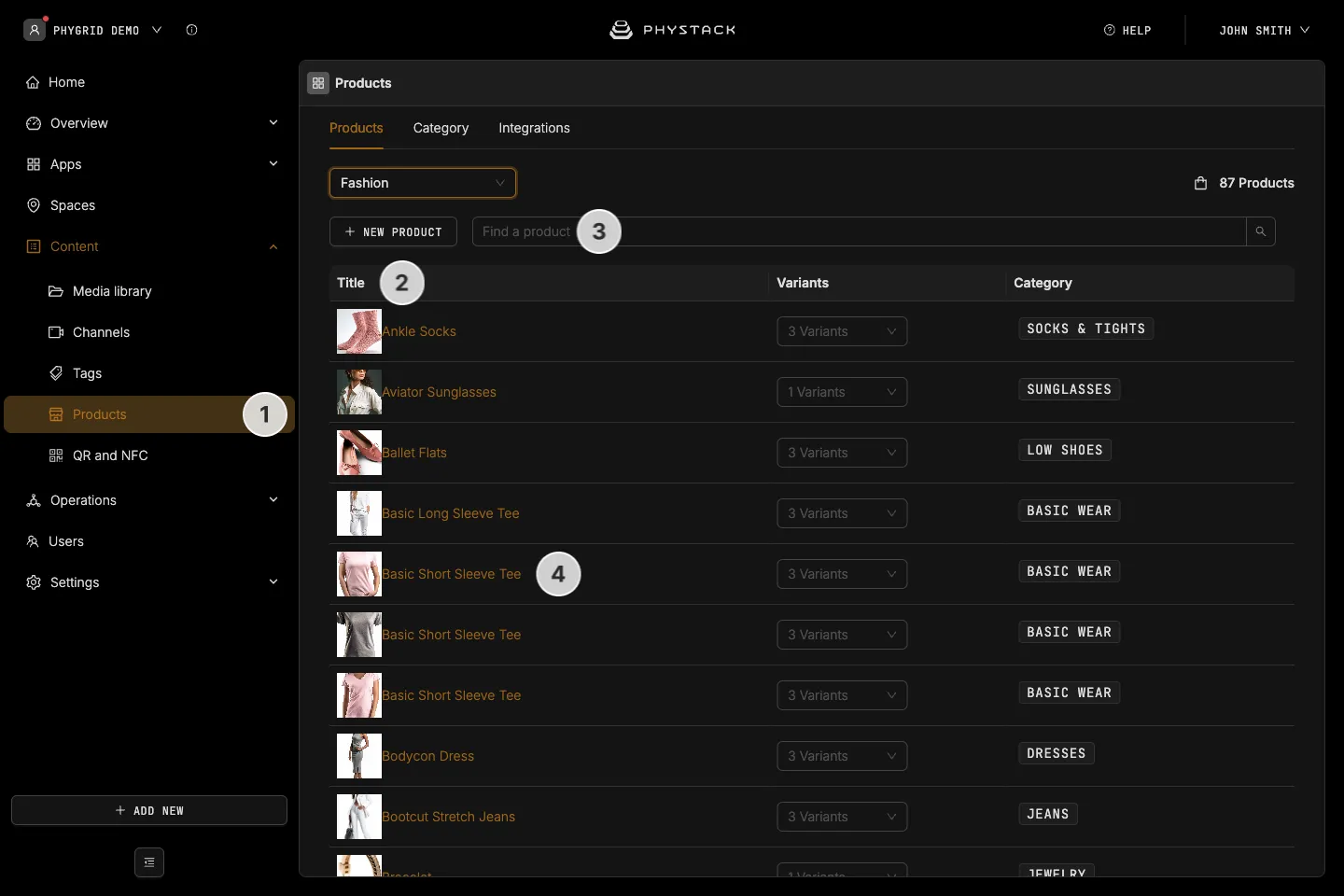Click the Find a product search field
This screenshot has width=1344, height=896.
pyautogui.click(x=859, y=231)
